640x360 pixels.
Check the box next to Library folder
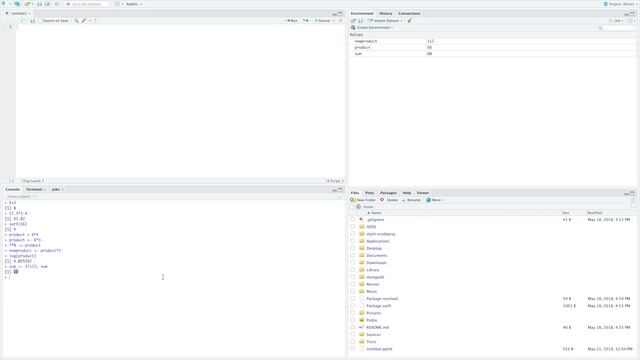pos(353,270)
